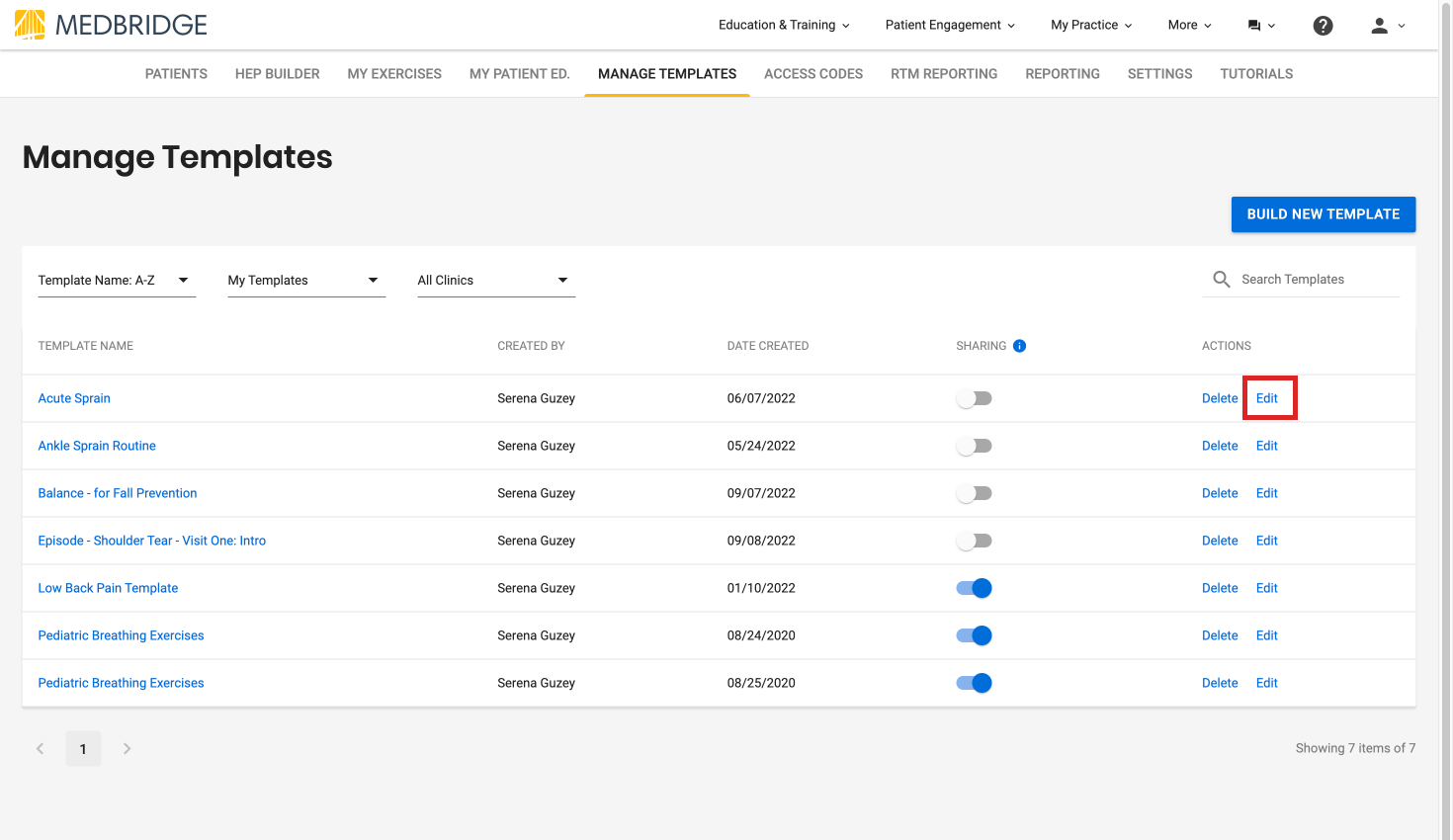The width and height of the screenshot is (1453, 840).
Task: Click the MedBridge logo
Action: click(x=111, y=25)
